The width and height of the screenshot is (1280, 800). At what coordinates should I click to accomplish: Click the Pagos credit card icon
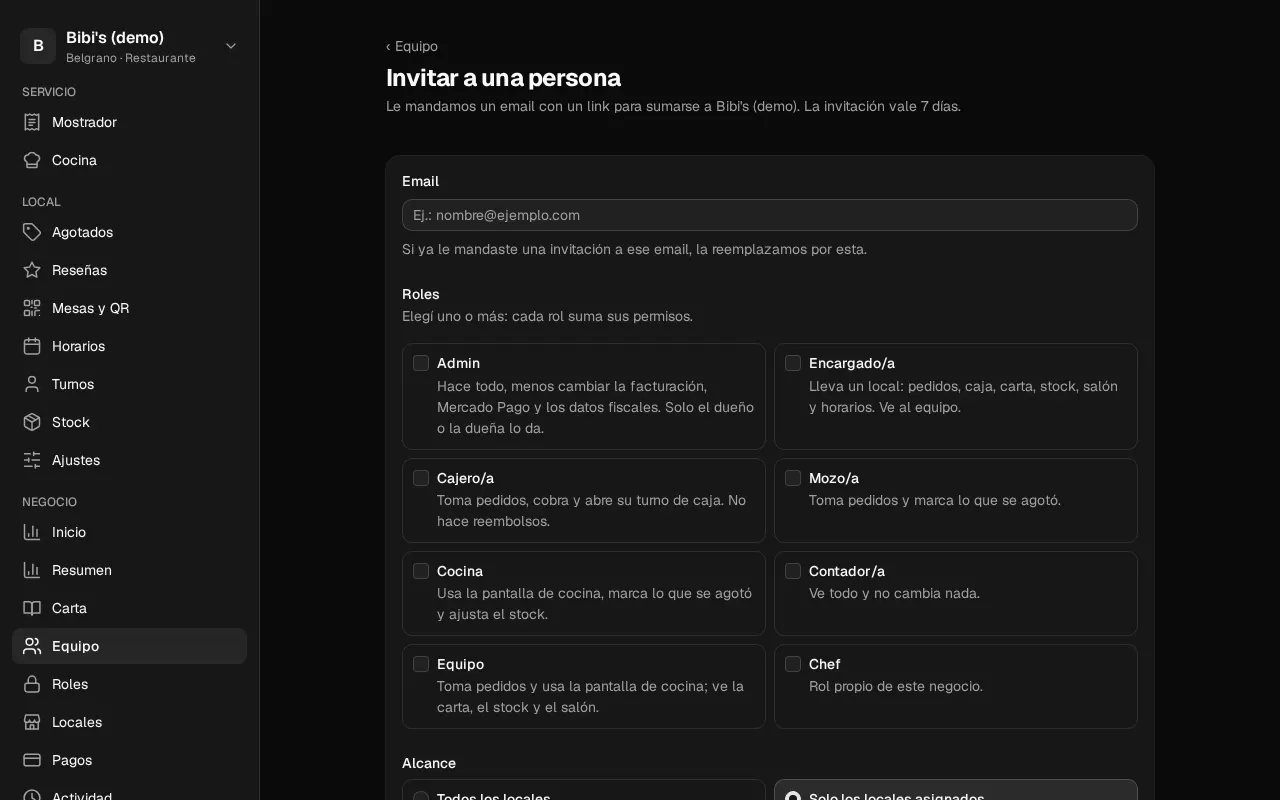(x=32, y=760)
